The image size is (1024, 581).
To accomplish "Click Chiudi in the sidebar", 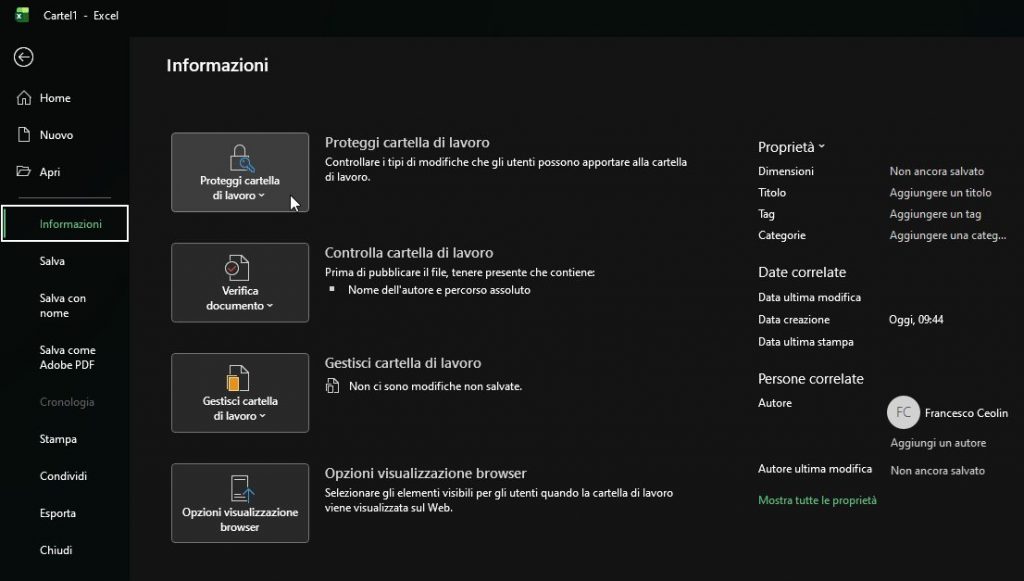I will pyautogui.click(x=56, y=550).
